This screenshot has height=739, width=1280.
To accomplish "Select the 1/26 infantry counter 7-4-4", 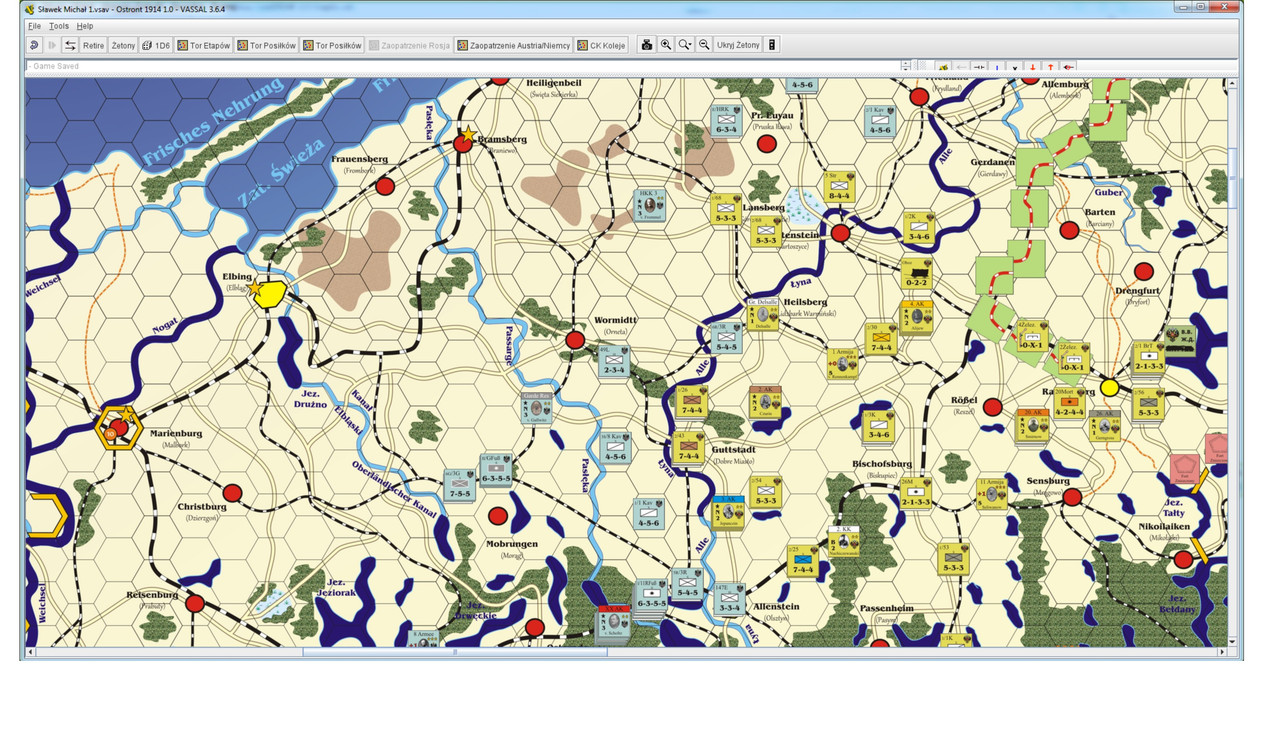I will pyautogui.click(x=692, y=401).
